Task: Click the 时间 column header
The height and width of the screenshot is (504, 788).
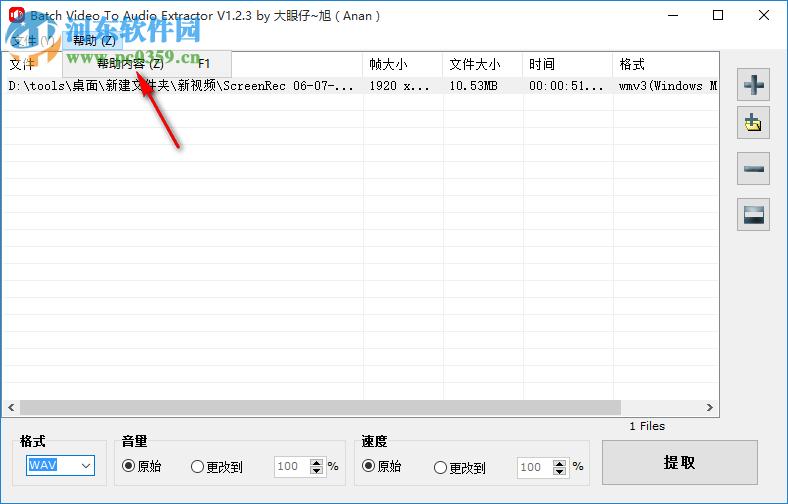Action: pos(567,64)
